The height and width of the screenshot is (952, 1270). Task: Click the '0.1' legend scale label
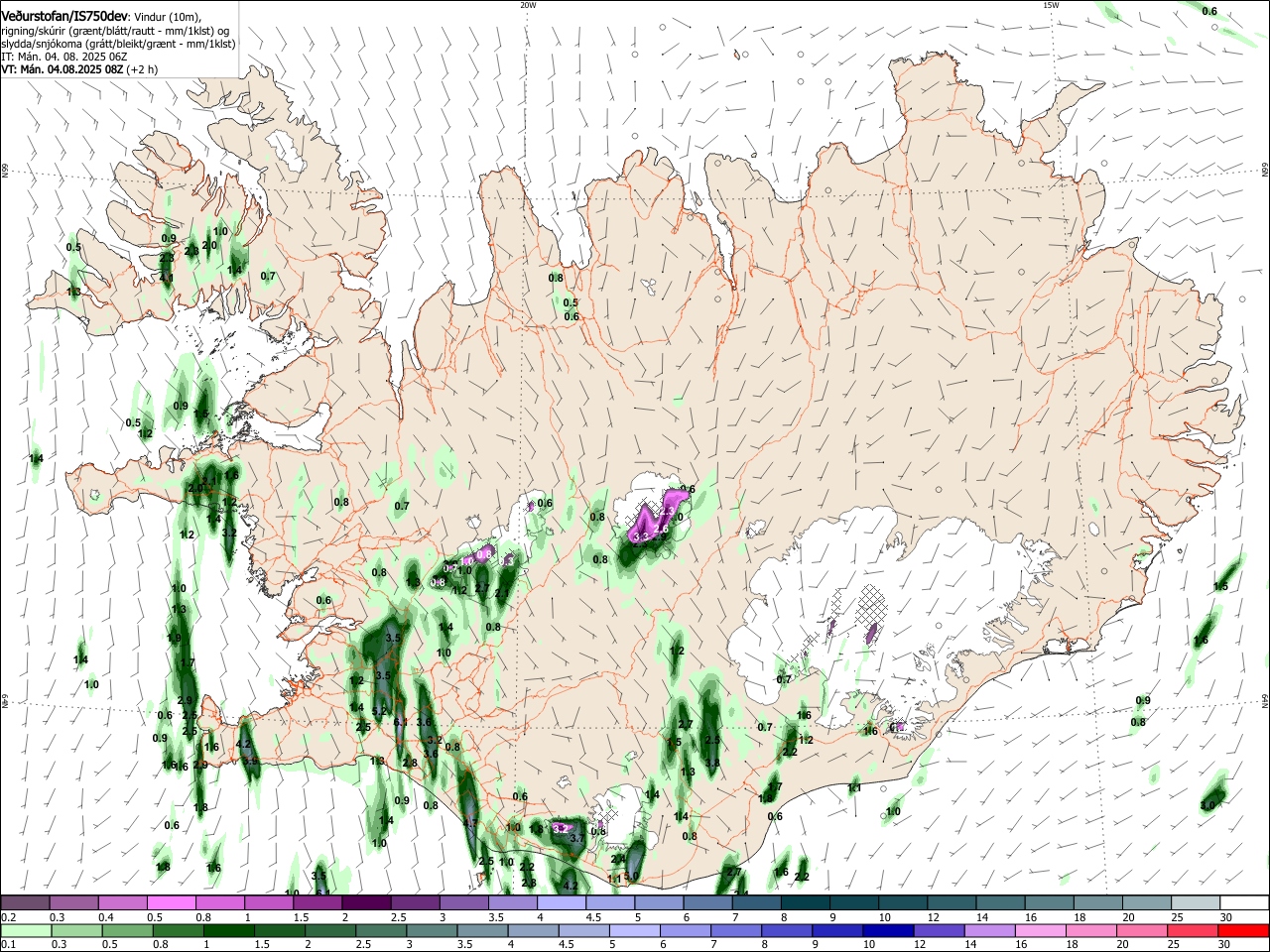pyautogui.click(x=8, y=944)
